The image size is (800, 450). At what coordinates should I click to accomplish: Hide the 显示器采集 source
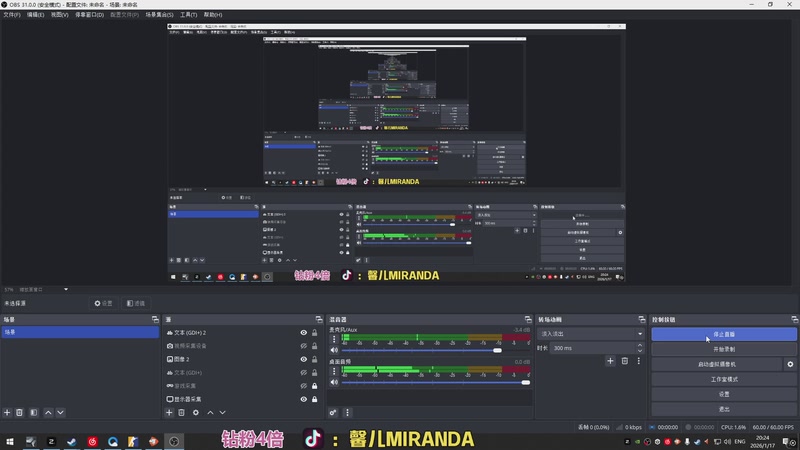click(304, 399)
